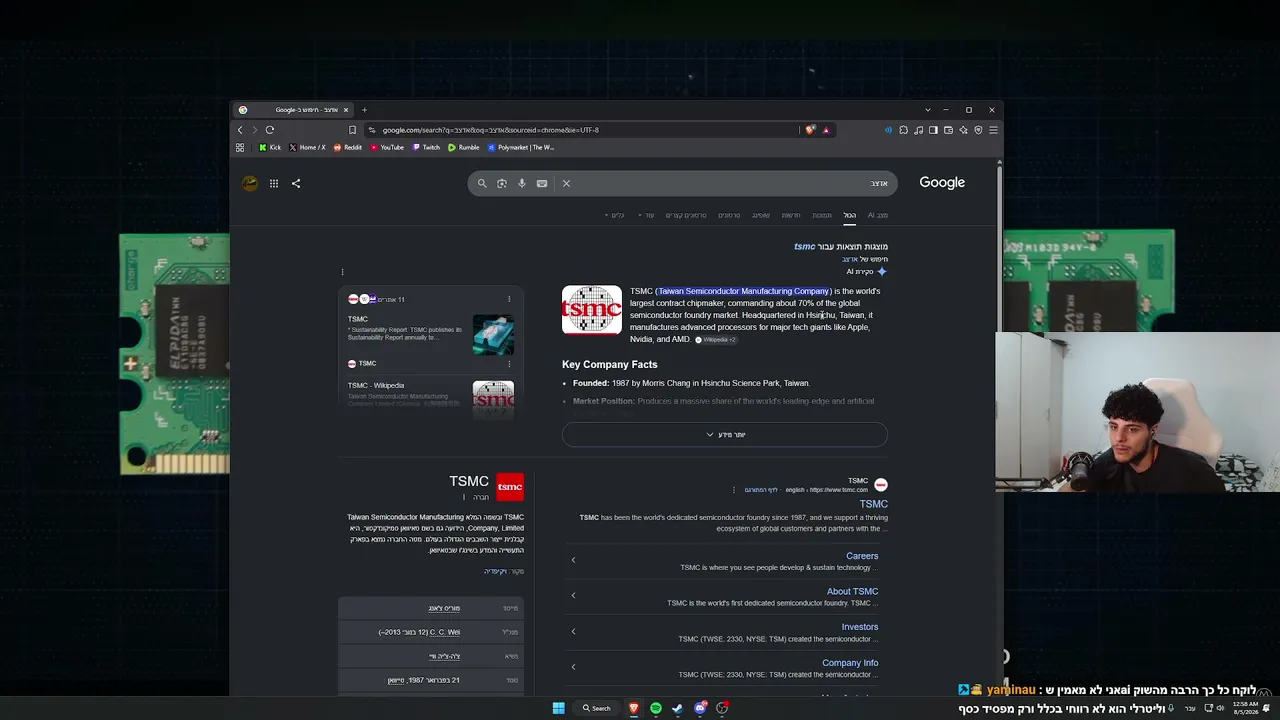The width and height of the screenshot is (1280, 720).
Task: Open the Kick bookmark
Action: (270, 147)
